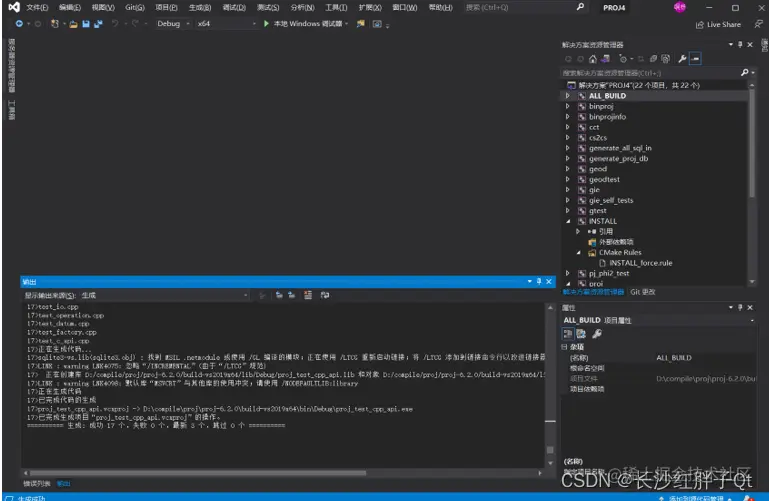769x501 pixels.
Task: Open the output source 生成 dropdown
Action: 164,296
